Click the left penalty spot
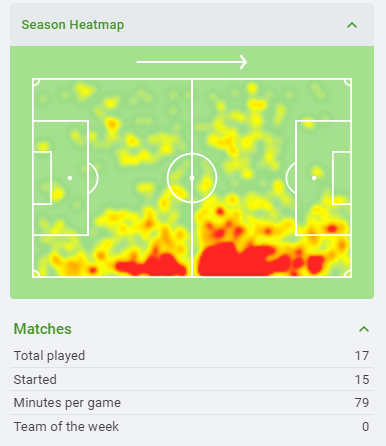386x446 pixels. [70, 178]
